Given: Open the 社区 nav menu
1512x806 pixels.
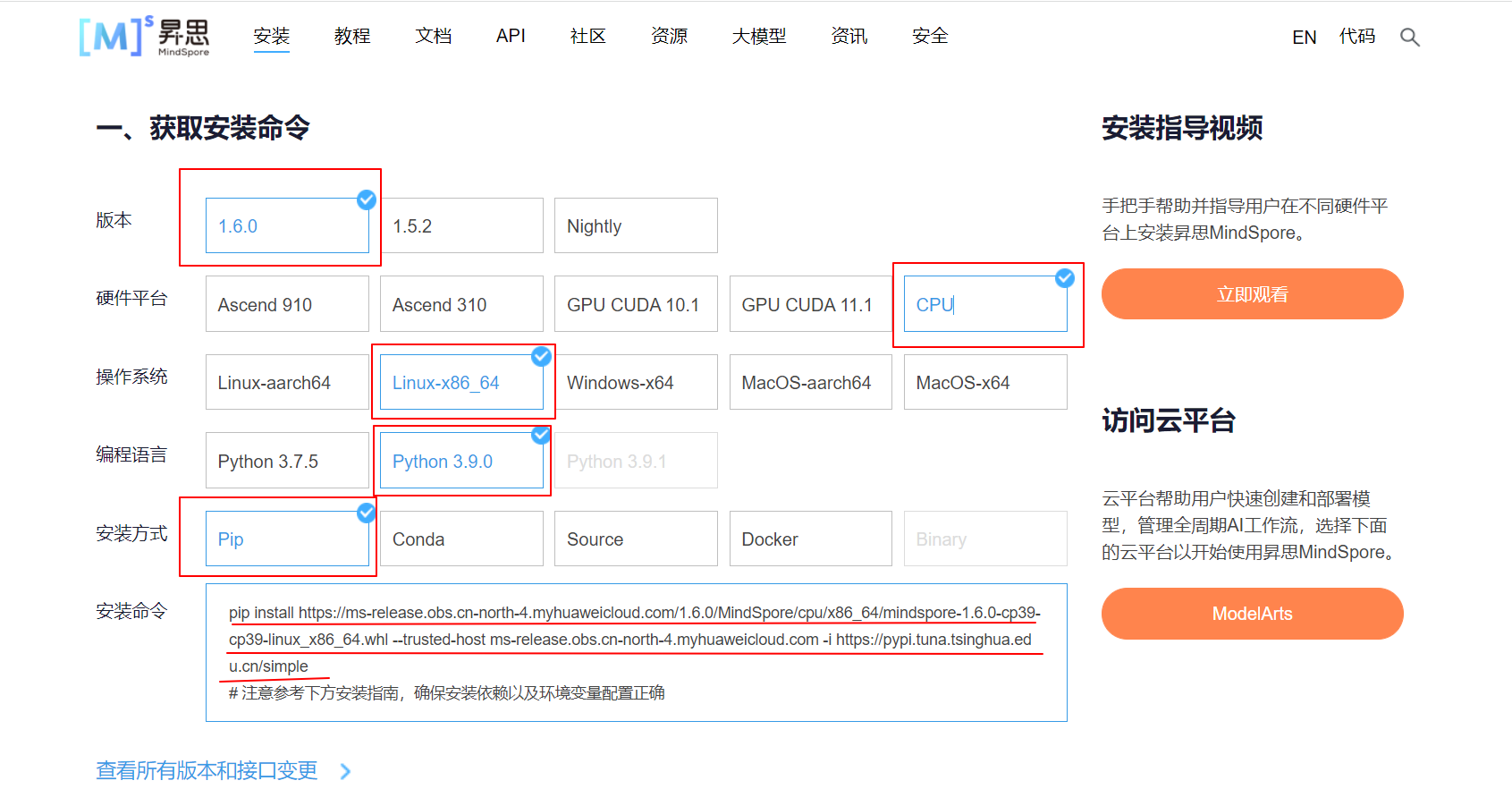Looking at the screenshot, I should tap(588, 37).
